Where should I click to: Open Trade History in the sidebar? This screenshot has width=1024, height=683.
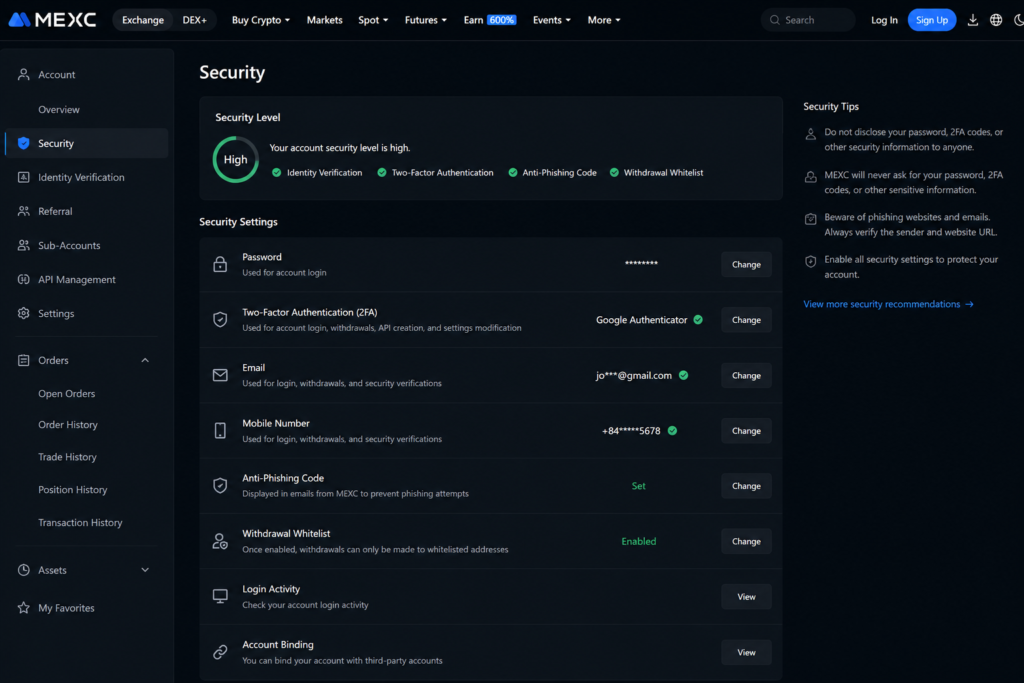coord(67,457)
